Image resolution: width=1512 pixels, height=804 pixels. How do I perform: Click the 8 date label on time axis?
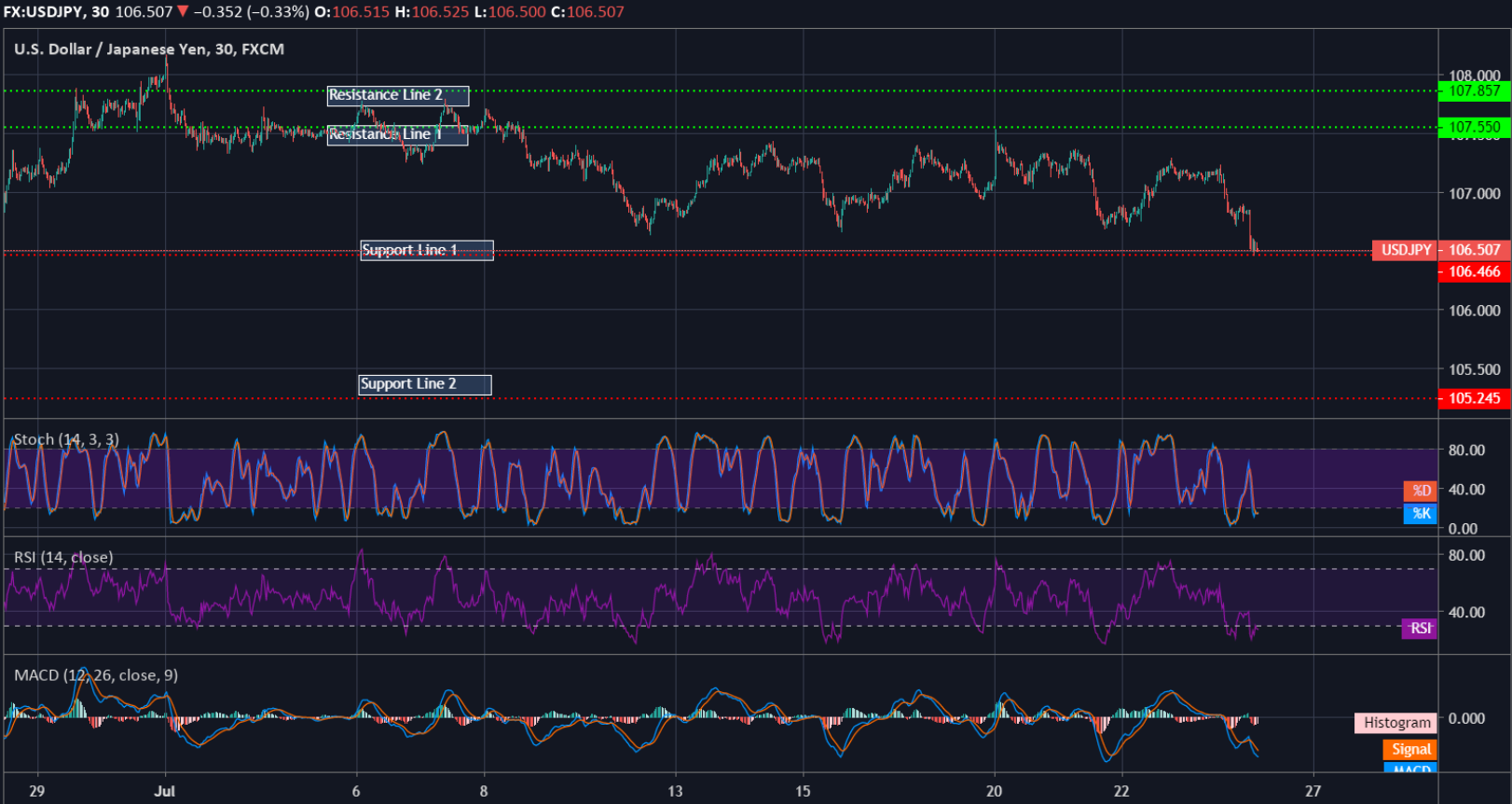coord(484,791)
